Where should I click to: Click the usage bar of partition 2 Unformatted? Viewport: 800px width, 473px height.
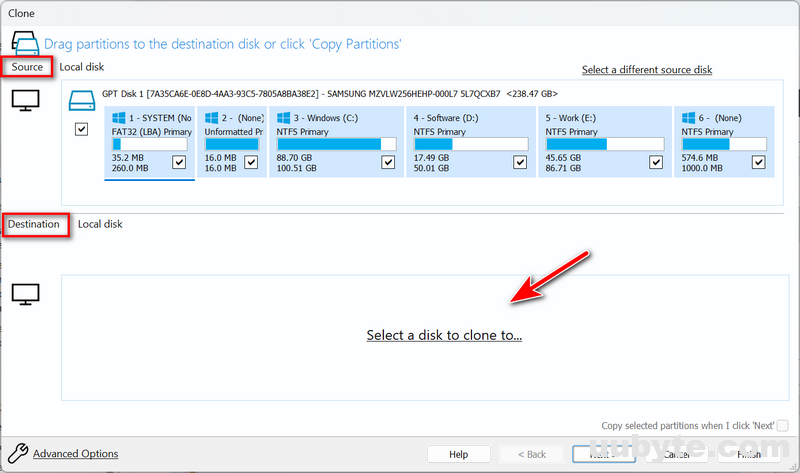pos(232,144)
